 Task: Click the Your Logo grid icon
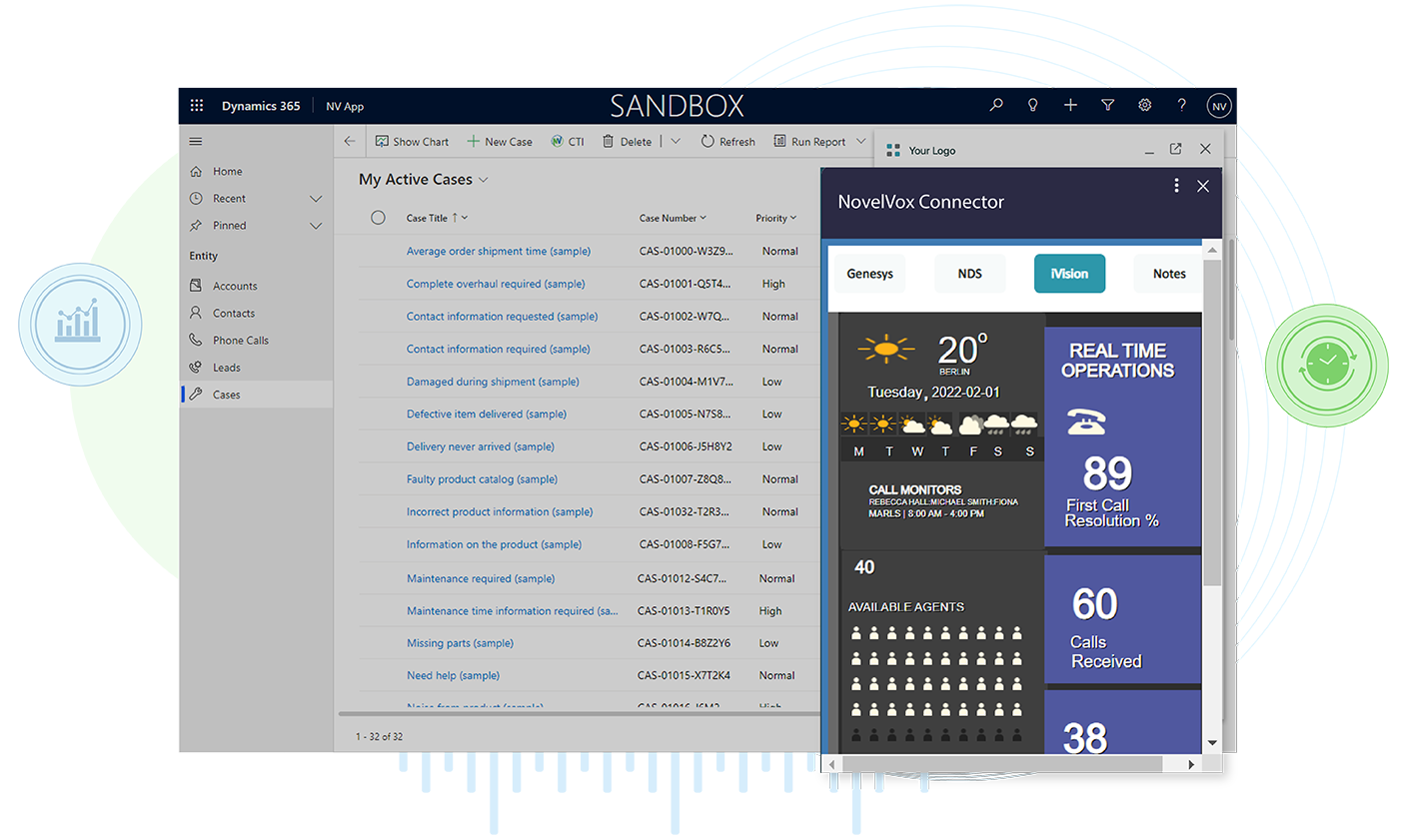(x=893, y=151)
